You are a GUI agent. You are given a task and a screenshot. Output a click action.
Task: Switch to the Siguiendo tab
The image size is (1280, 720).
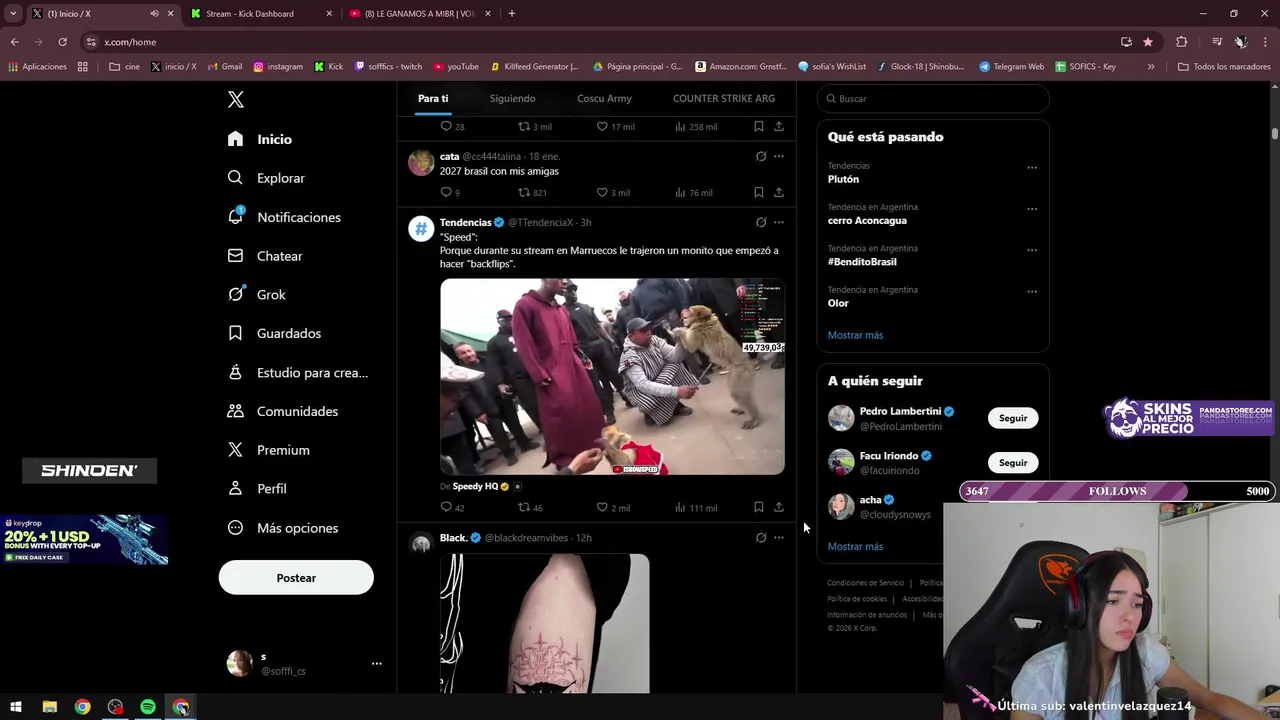point(512,99)
